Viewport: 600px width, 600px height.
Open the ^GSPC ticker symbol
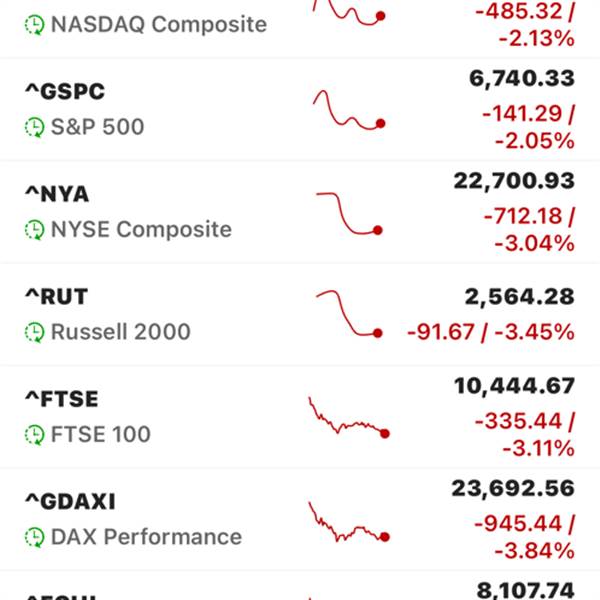click(x=65, y=92)
